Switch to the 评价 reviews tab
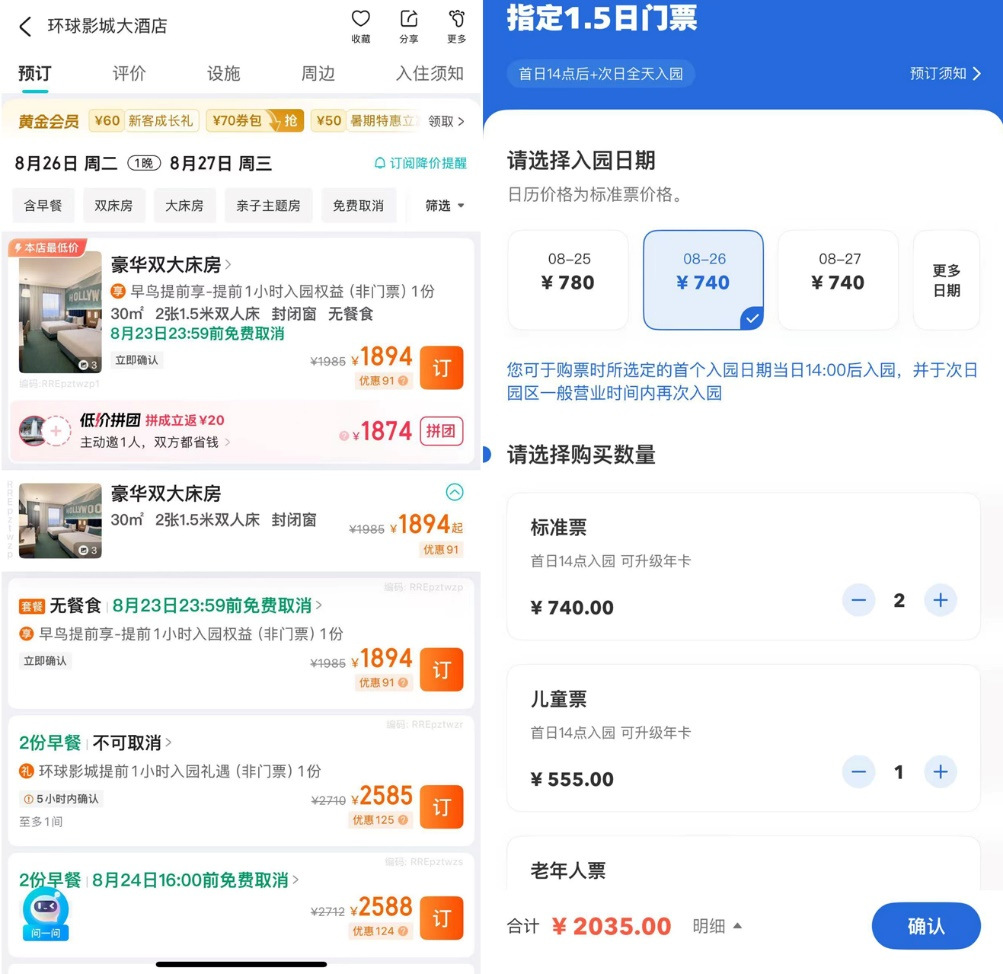 click(x=129, y=73)
